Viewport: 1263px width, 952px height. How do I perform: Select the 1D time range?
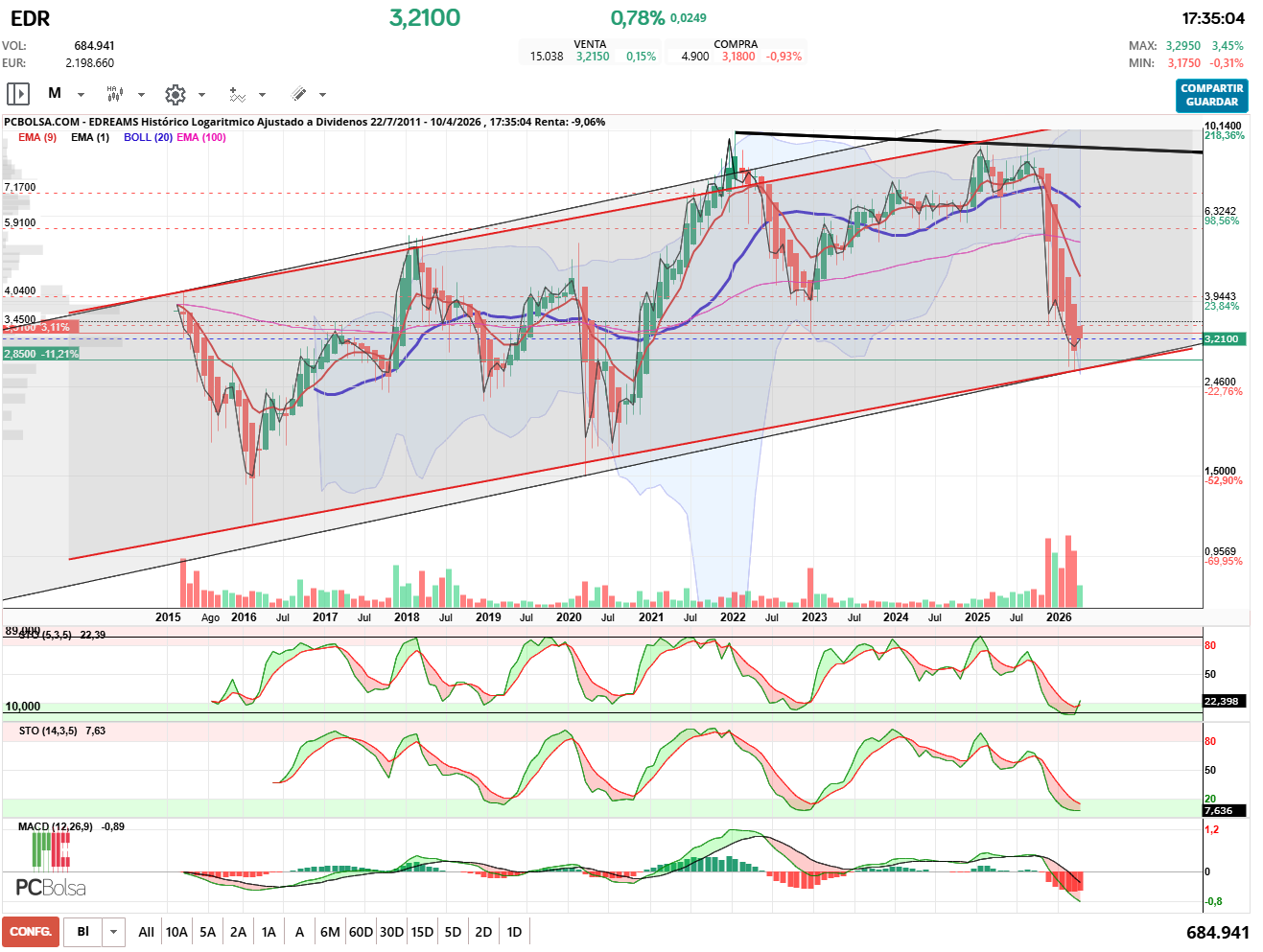tap(514, 932)
